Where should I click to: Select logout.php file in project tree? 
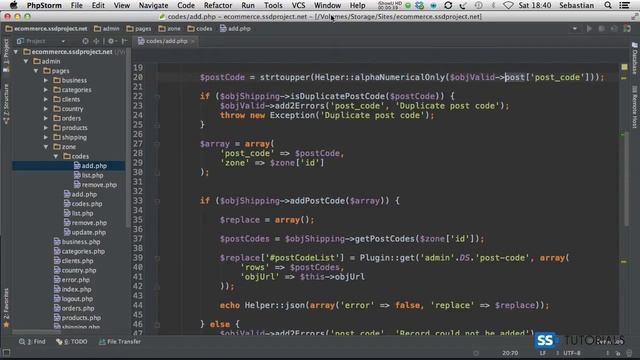click(73, 299)
